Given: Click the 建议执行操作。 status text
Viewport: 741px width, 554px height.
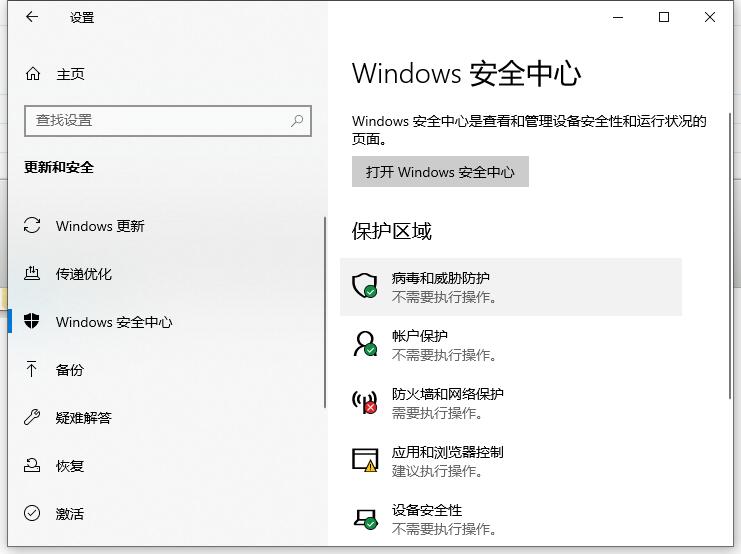Looking at the screenshot, I should pyautogui.click(x=437, y=471).
